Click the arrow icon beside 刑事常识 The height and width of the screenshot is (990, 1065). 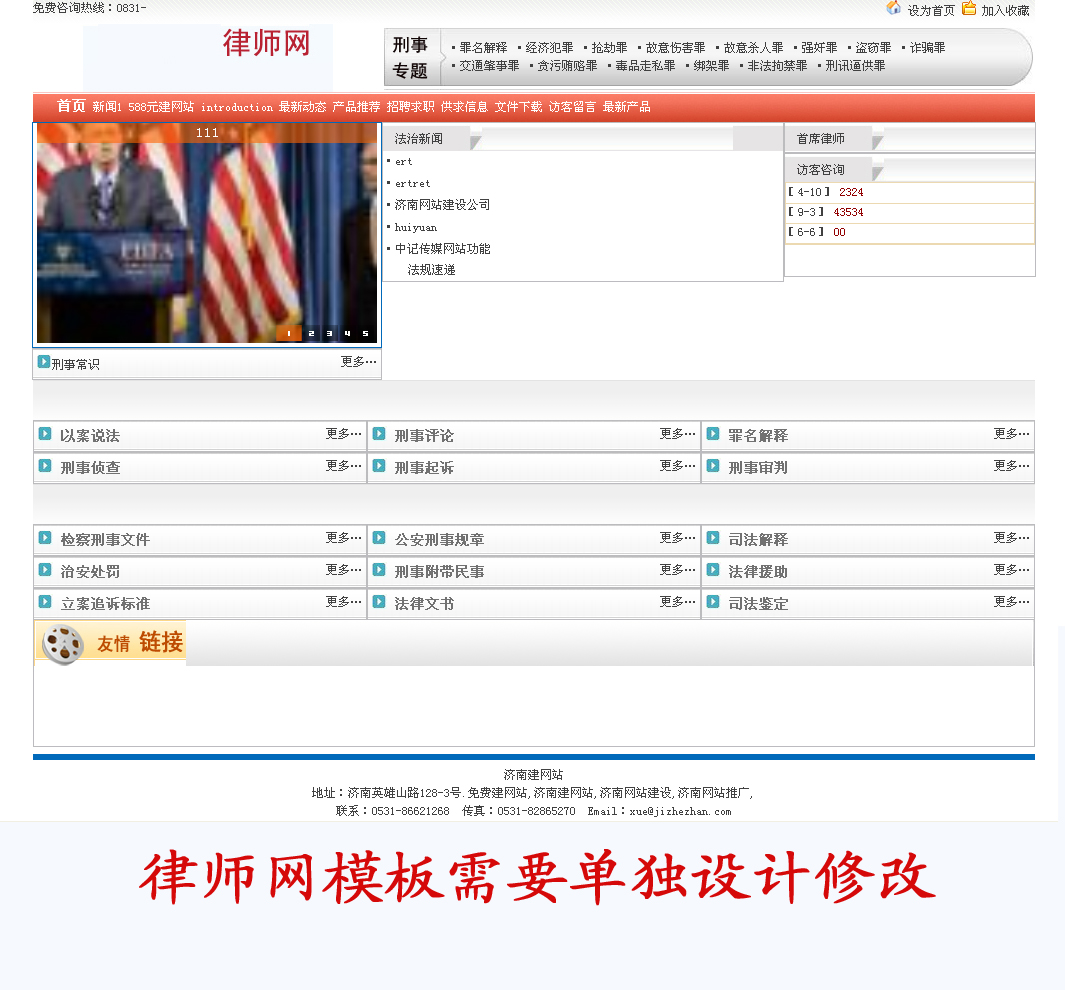point(44,362)
